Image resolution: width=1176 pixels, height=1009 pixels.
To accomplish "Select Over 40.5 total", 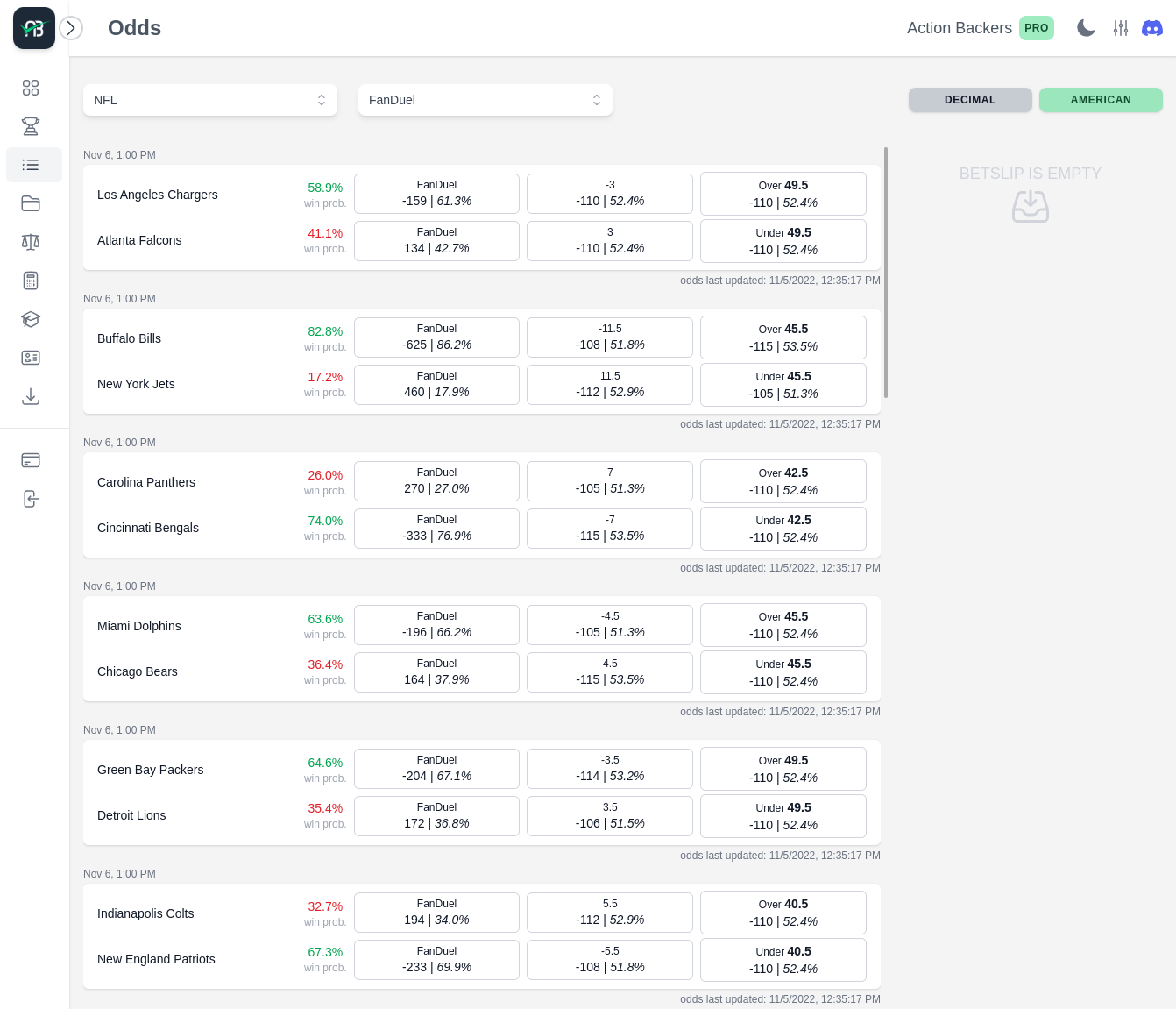I will tap(783, 913).
